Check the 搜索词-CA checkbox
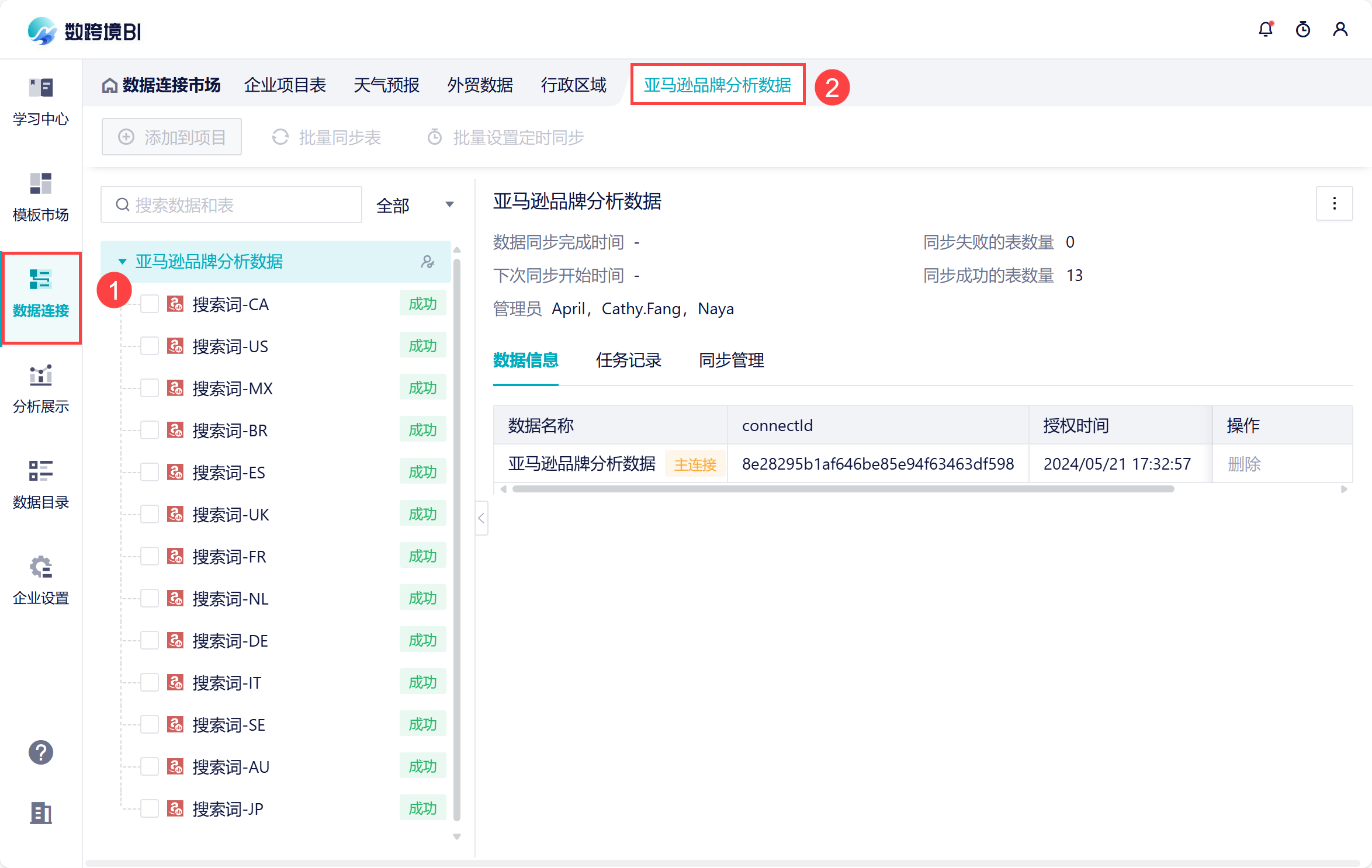This screenshot has width=1372, height=868. pos(150,304)
